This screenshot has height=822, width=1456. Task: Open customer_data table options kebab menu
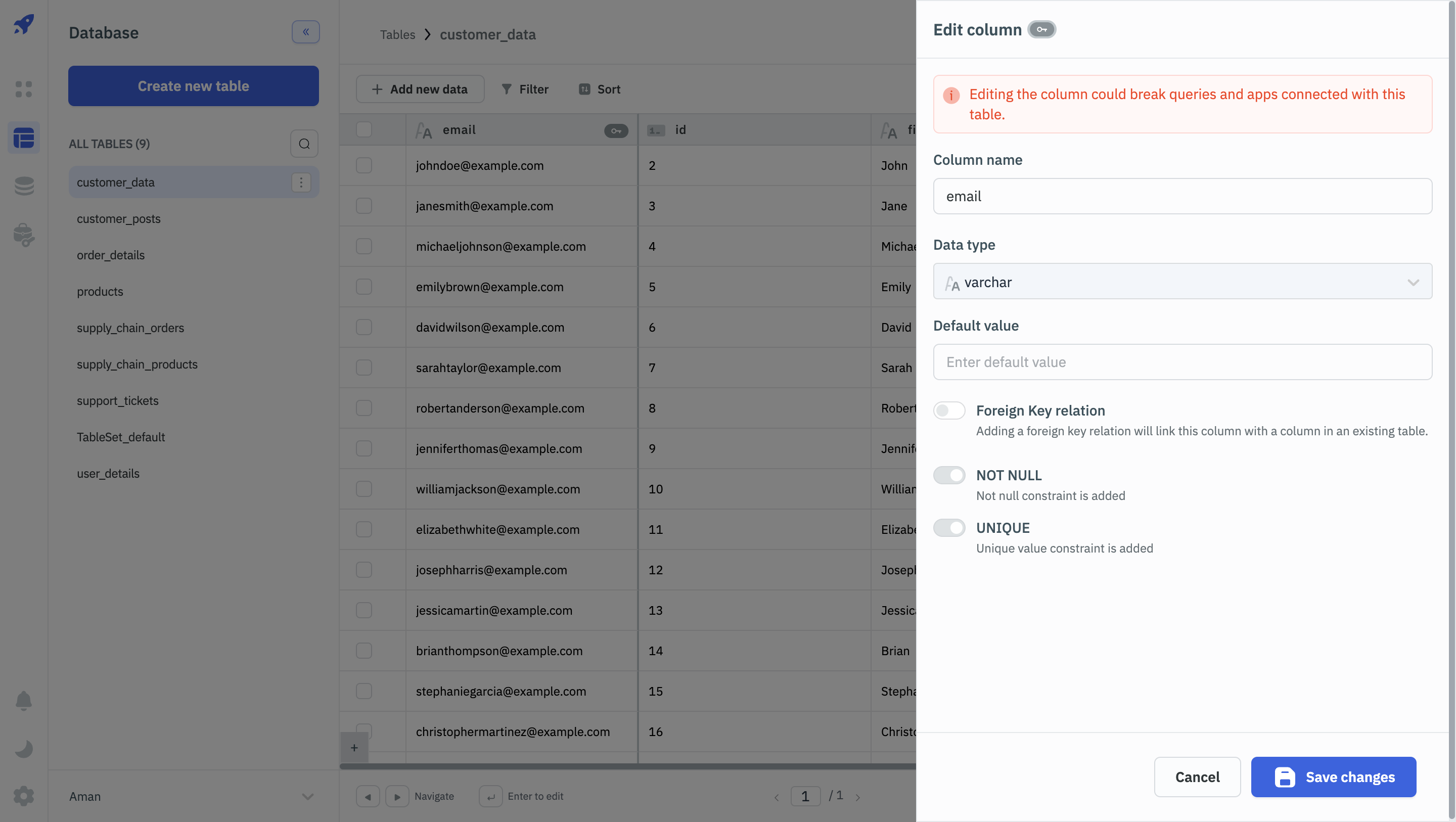pos(301,182)
